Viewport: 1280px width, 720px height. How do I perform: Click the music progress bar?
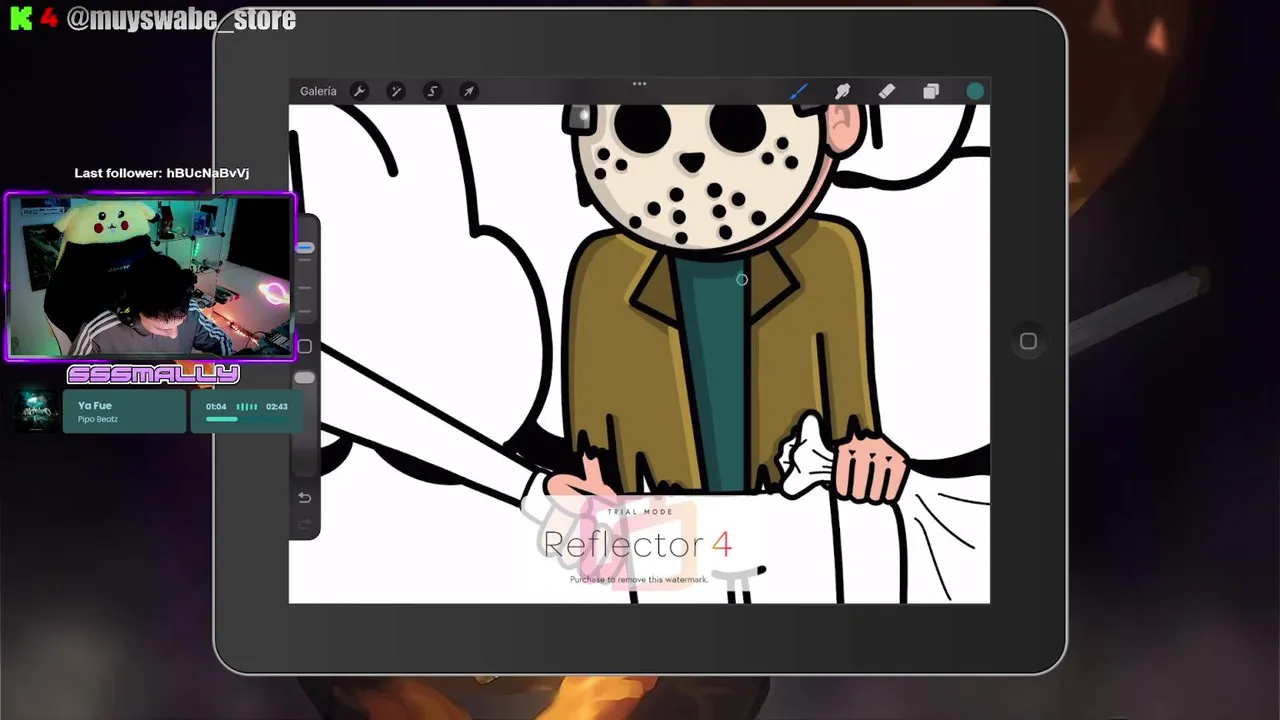246,419
